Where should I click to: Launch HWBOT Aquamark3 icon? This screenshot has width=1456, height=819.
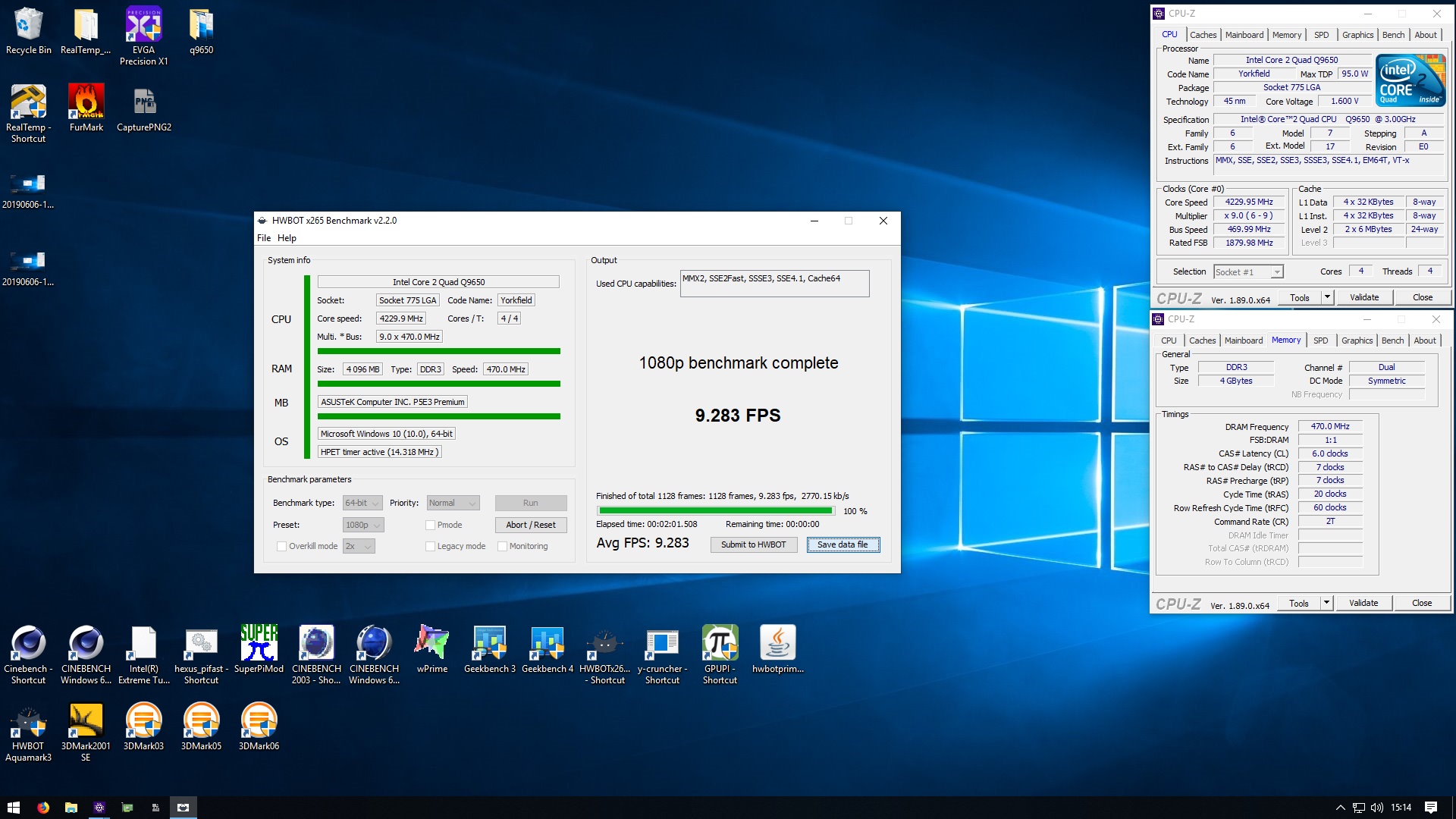[x=28, y=733]
